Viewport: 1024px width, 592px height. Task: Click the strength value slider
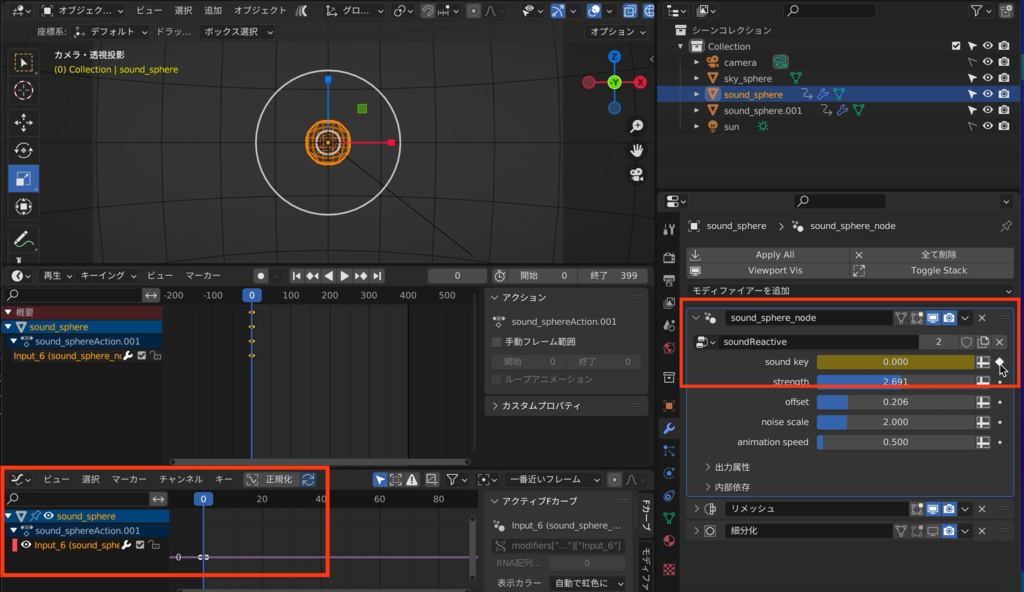tap(895, 381)
